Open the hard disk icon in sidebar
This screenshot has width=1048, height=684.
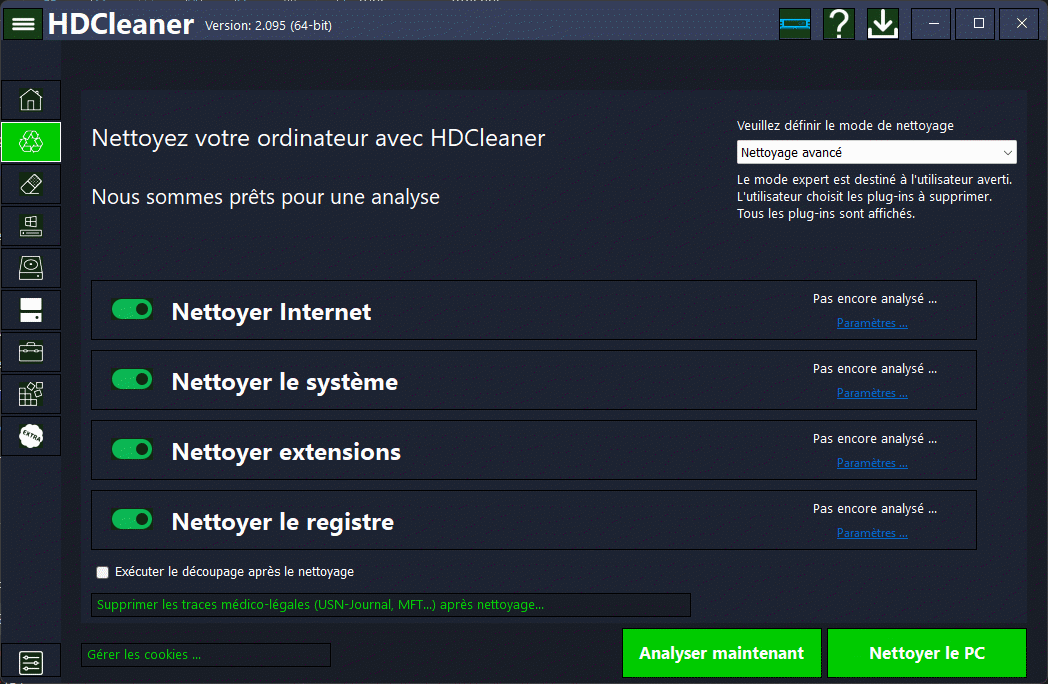(31, 268)
